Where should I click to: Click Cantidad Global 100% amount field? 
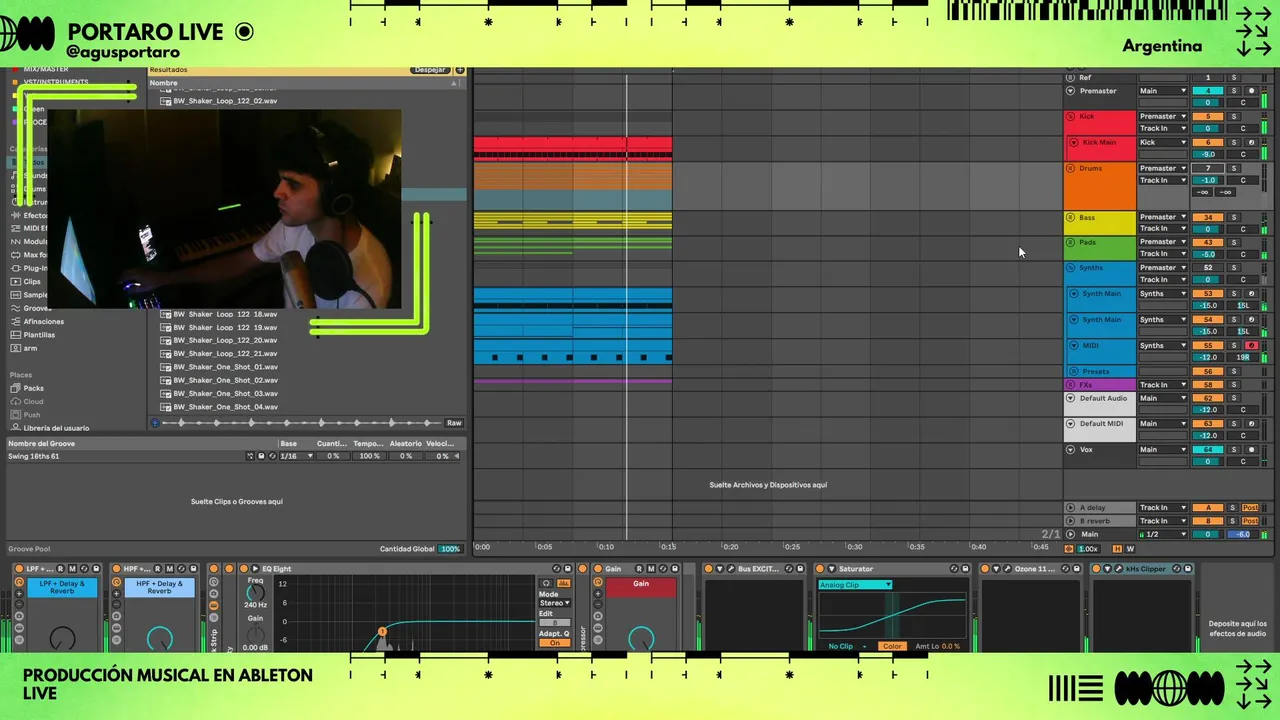click(450, 549)
